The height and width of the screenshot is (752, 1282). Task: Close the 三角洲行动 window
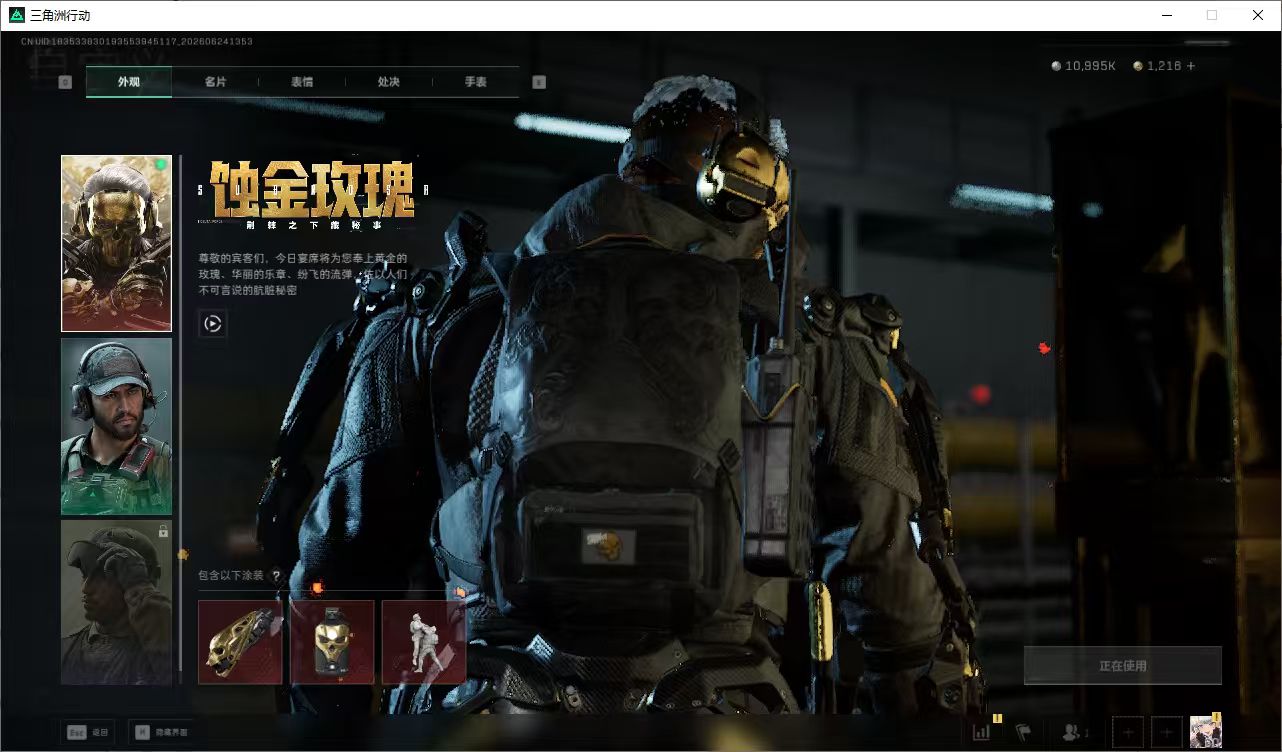[x=1258, y=15]
